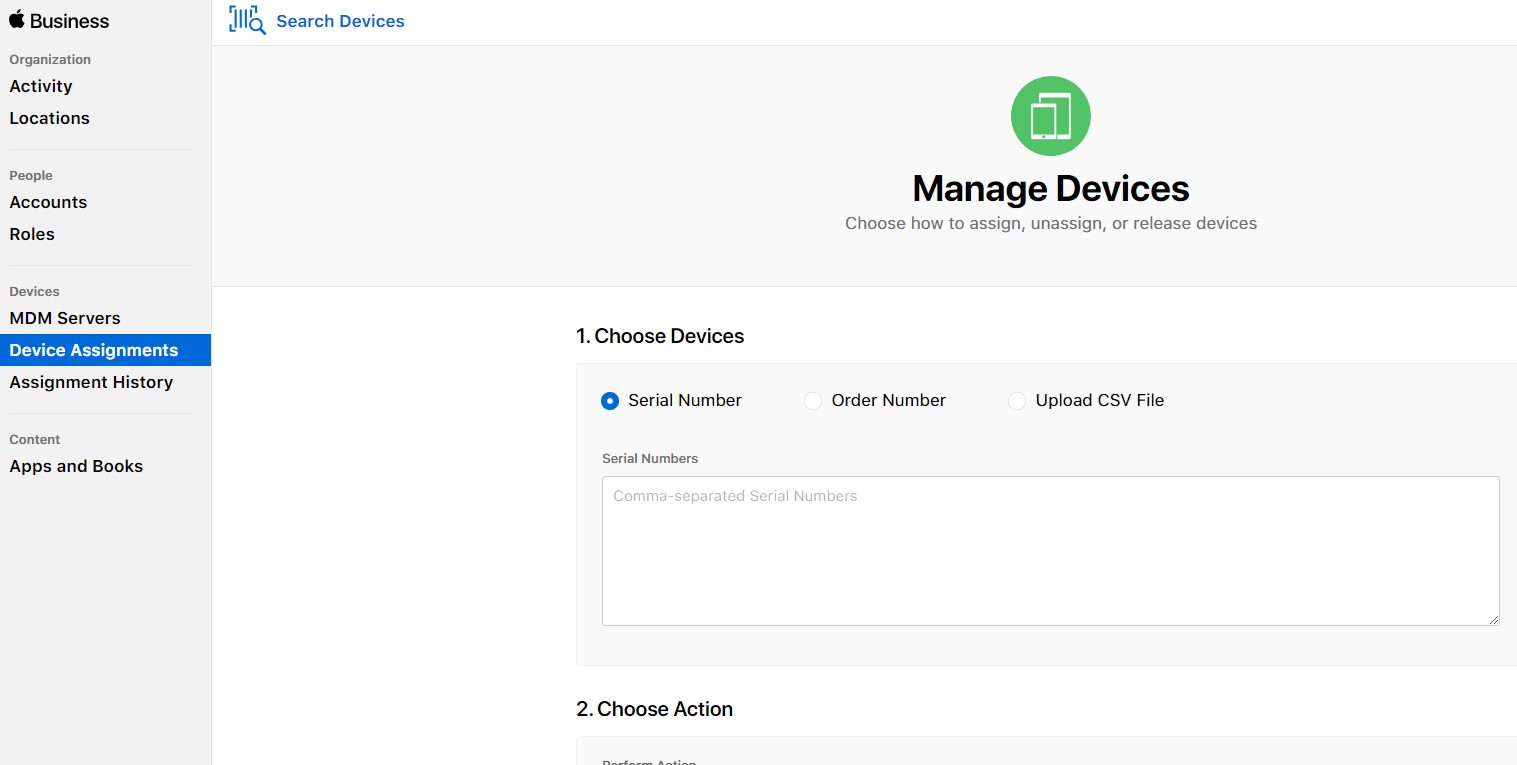Open the Locations page
Viewport: 1517px width, 765px height.
point(49,118)
